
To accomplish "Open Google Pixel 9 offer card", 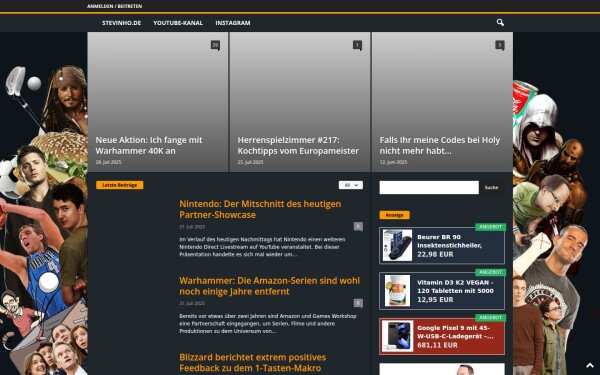I will 442,336.
